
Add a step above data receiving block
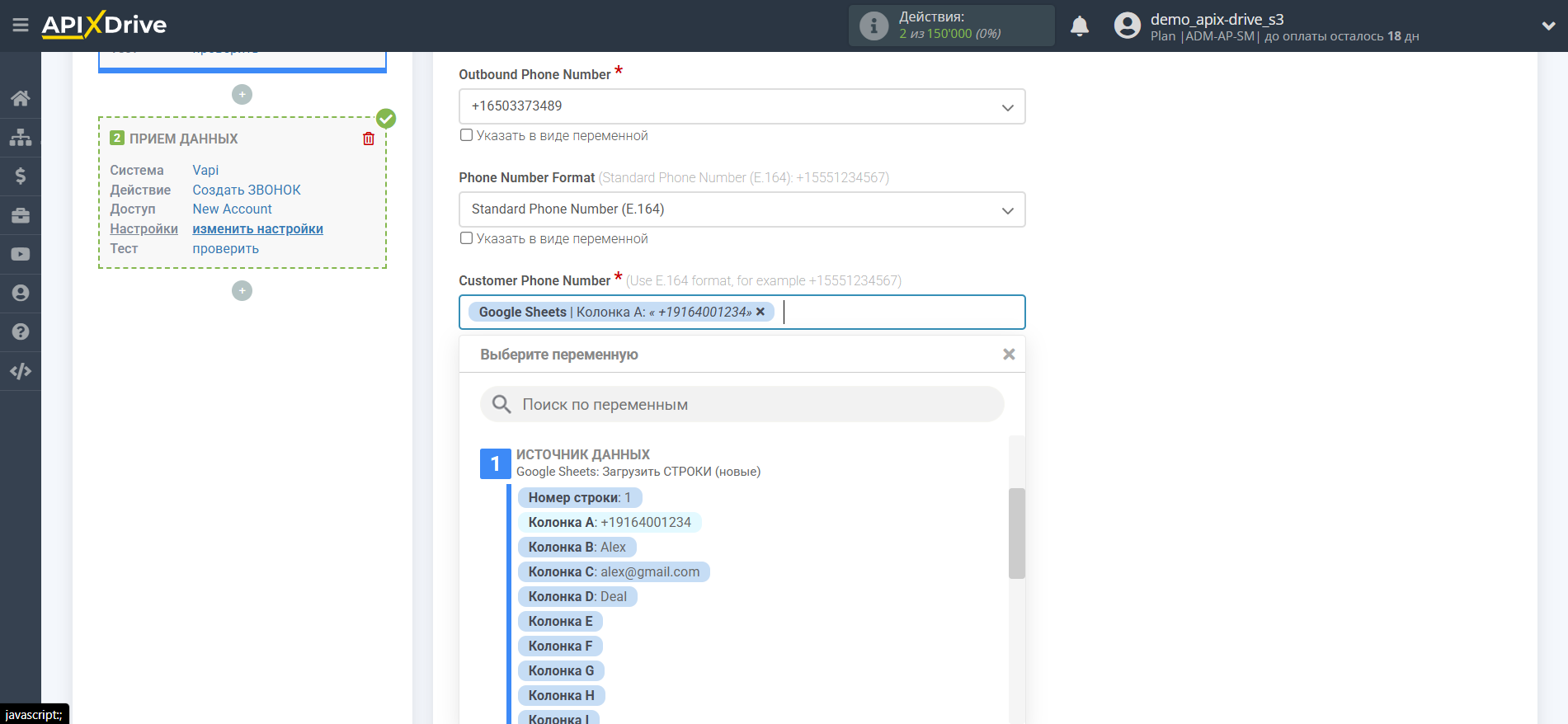(242, 95)
